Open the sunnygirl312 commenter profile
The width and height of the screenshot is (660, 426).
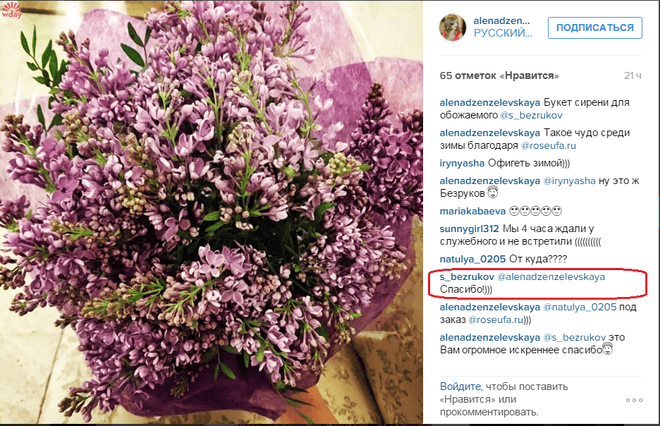(469, 229)
